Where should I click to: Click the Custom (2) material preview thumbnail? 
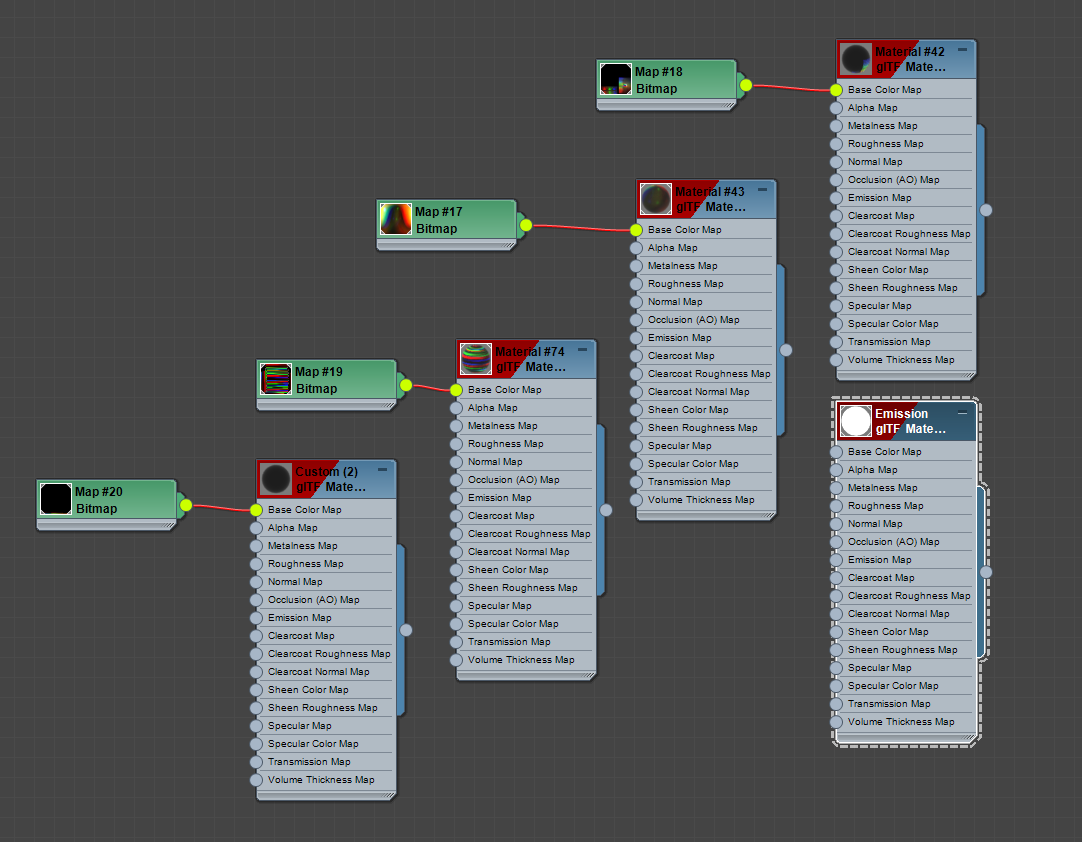coord(275,479)
